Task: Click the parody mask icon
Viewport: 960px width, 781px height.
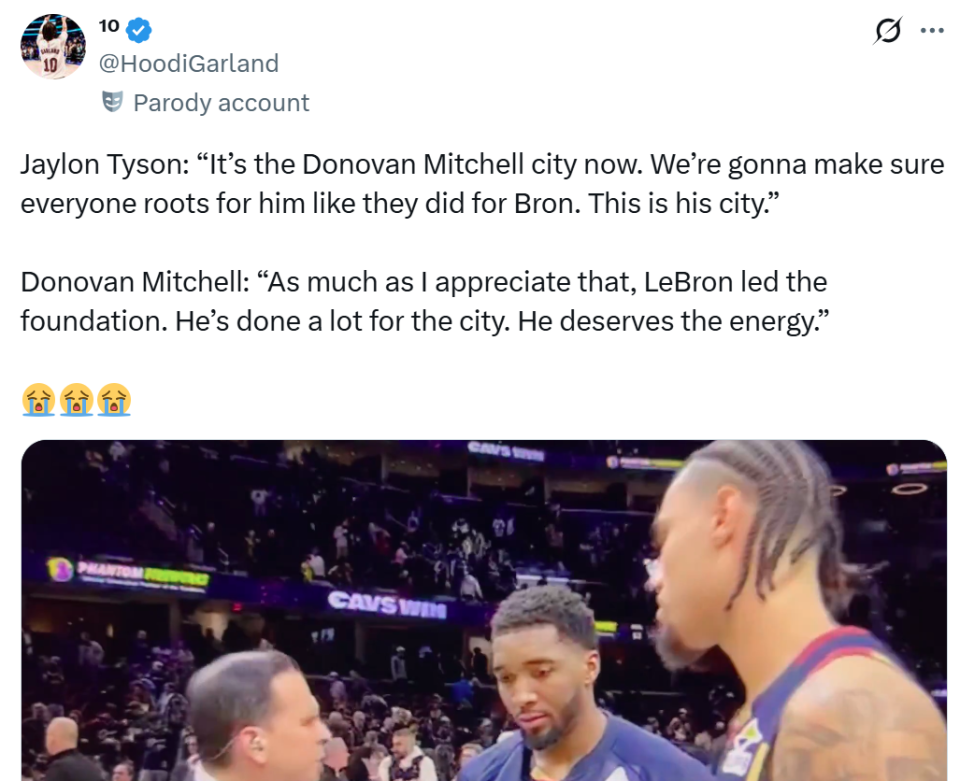Action: pyautogui.click(x=112, y=102)
